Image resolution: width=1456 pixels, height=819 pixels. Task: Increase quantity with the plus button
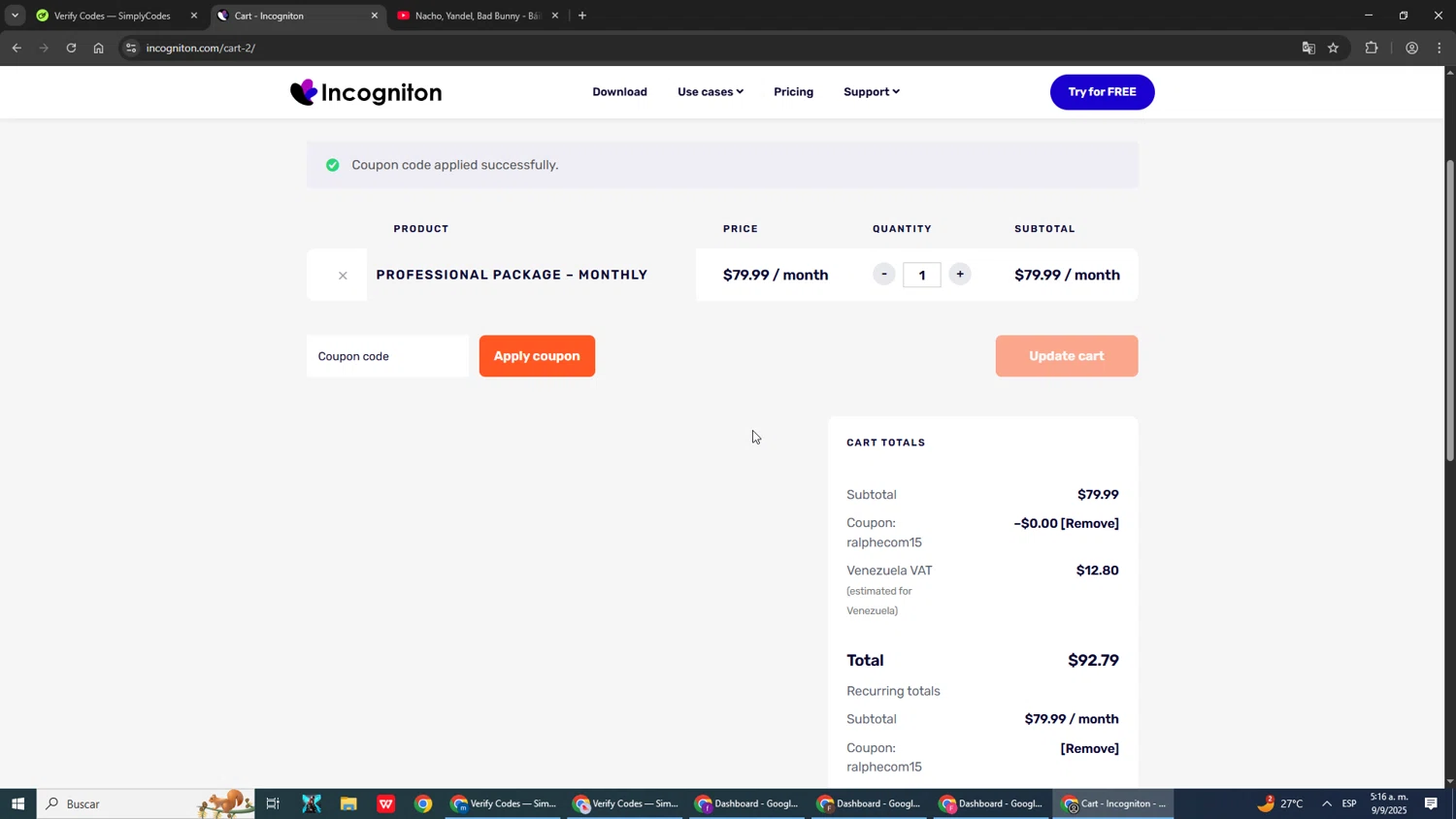[x=960, y=275]
